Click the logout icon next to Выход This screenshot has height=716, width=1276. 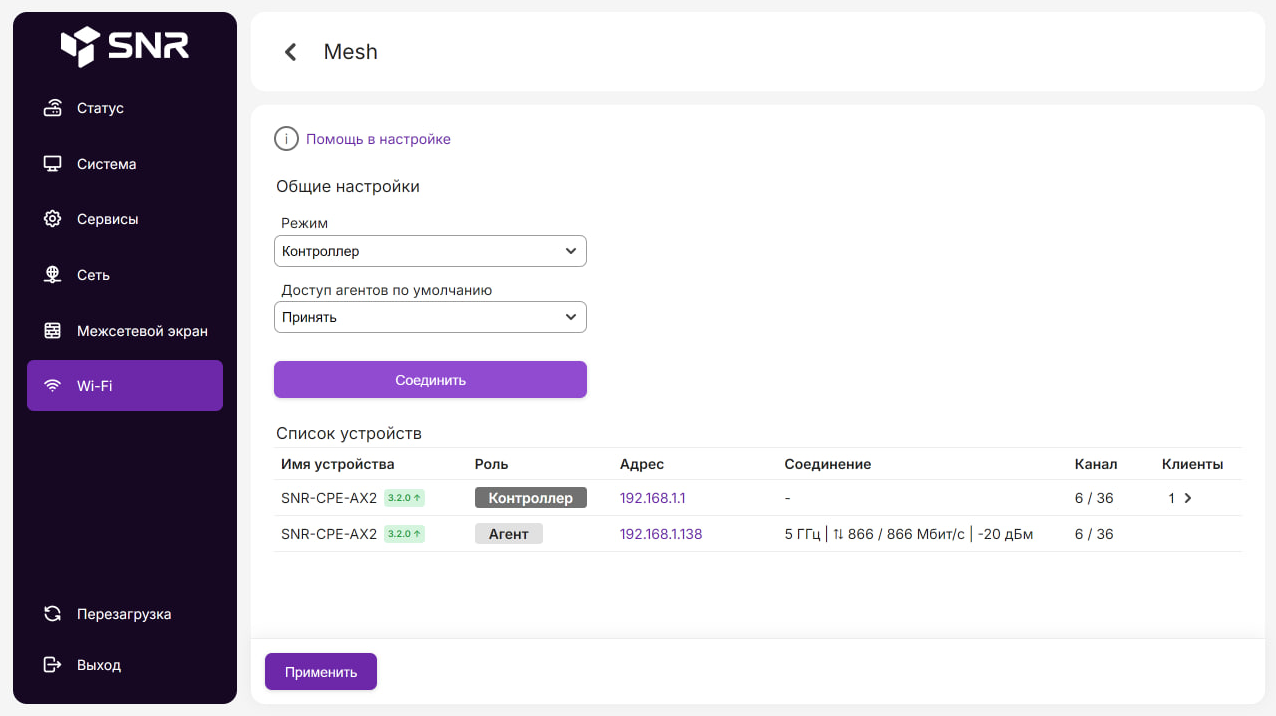tap(53, 665)
